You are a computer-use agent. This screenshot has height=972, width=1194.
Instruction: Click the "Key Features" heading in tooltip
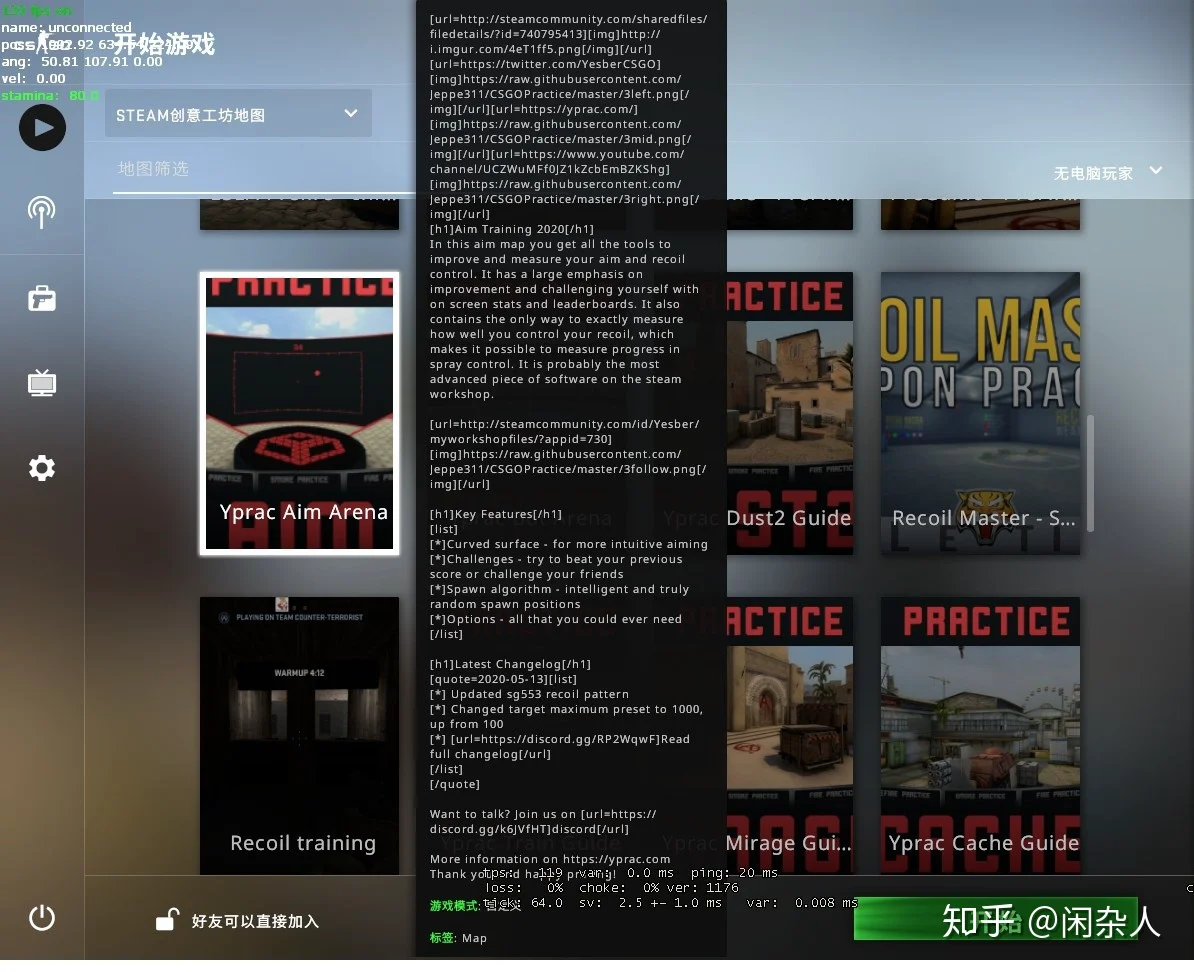coord(496,514)
